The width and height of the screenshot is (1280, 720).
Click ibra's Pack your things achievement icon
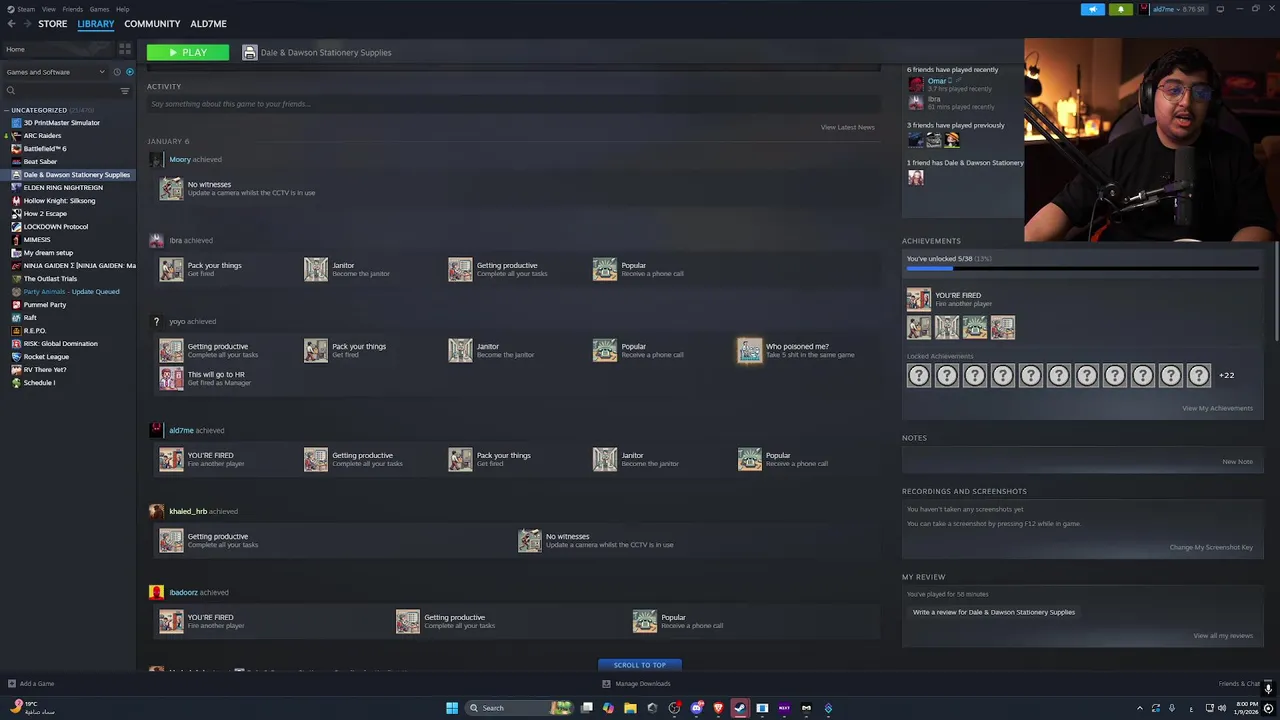coord(171,269)
